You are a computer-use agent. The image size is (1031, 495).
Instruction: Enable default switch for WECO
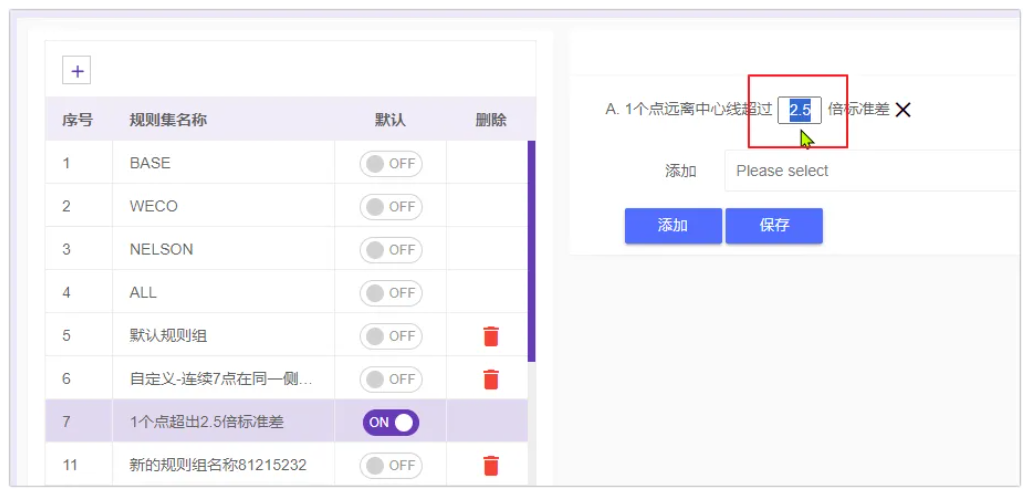click(x=391, y=207)
